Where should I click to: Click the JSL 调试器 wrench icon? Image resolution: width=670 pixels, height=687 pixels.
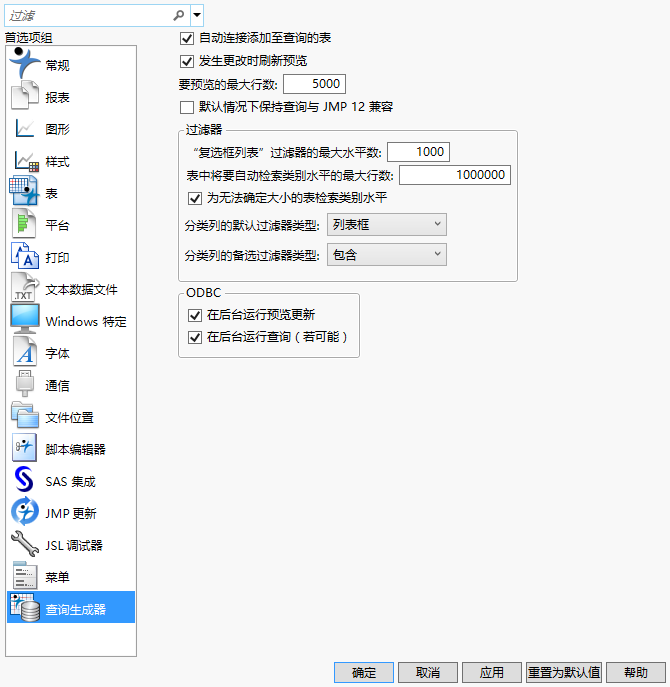[x=25, y=543]
